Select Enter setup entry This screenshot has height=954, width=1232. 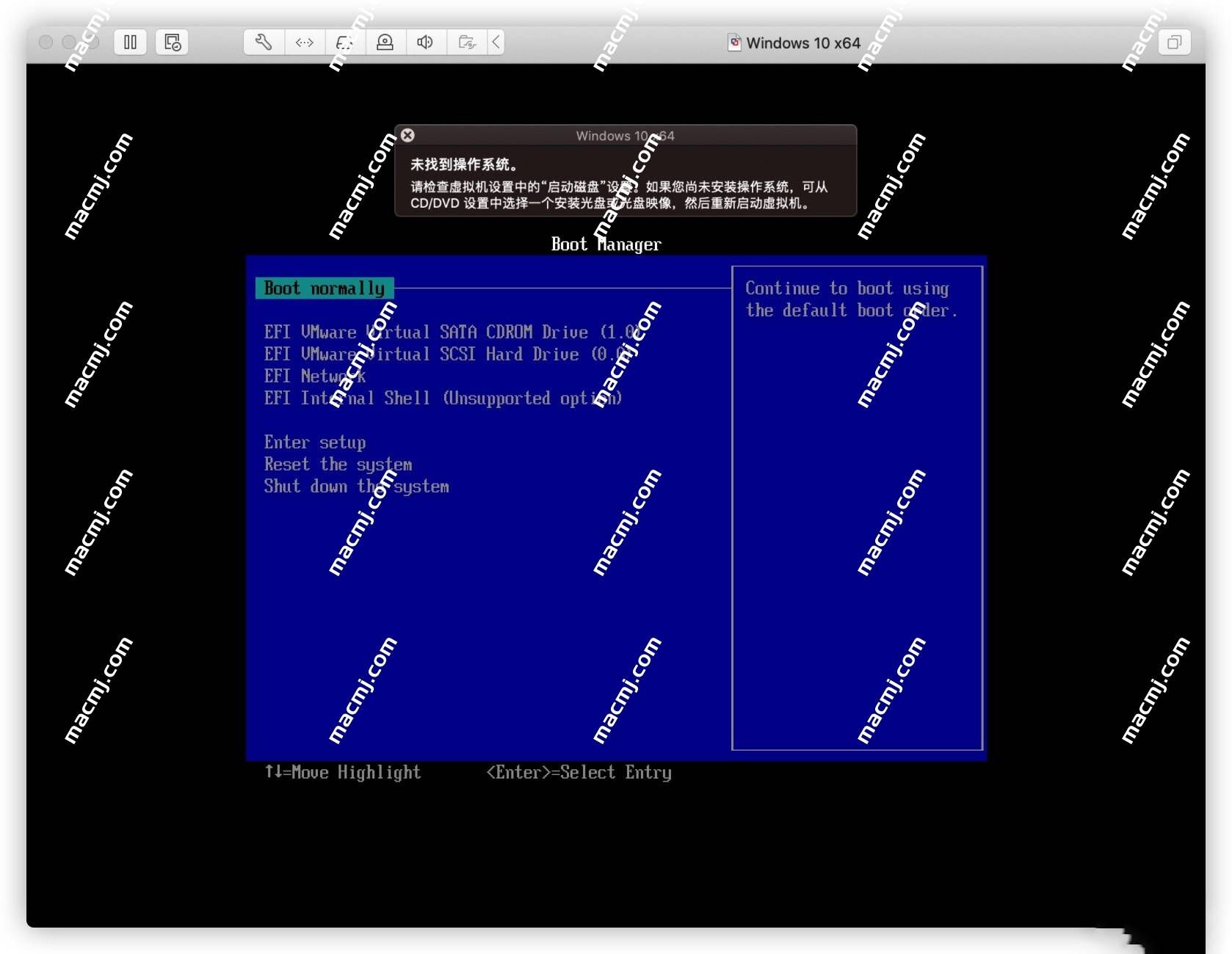pyautogui.click(x=315, y=443)
